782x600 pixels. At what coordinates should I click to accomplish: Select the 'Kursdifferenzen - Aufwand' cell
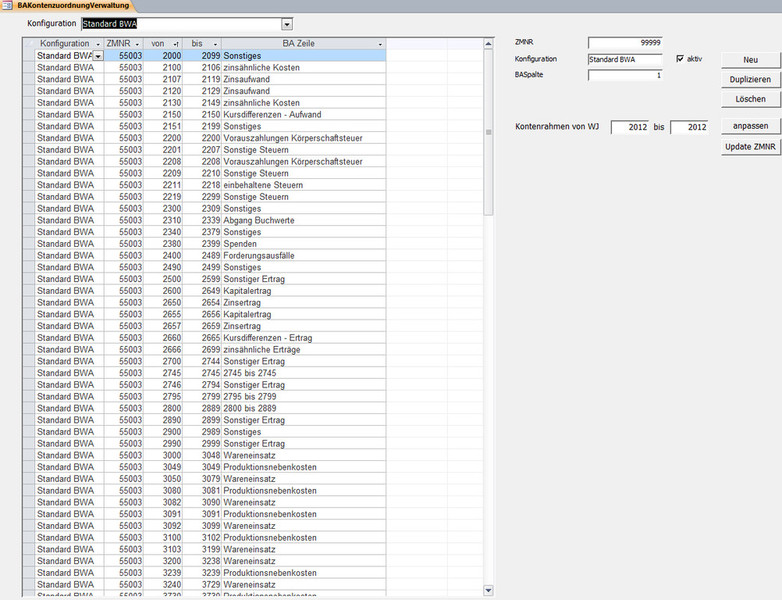point(304,115)
